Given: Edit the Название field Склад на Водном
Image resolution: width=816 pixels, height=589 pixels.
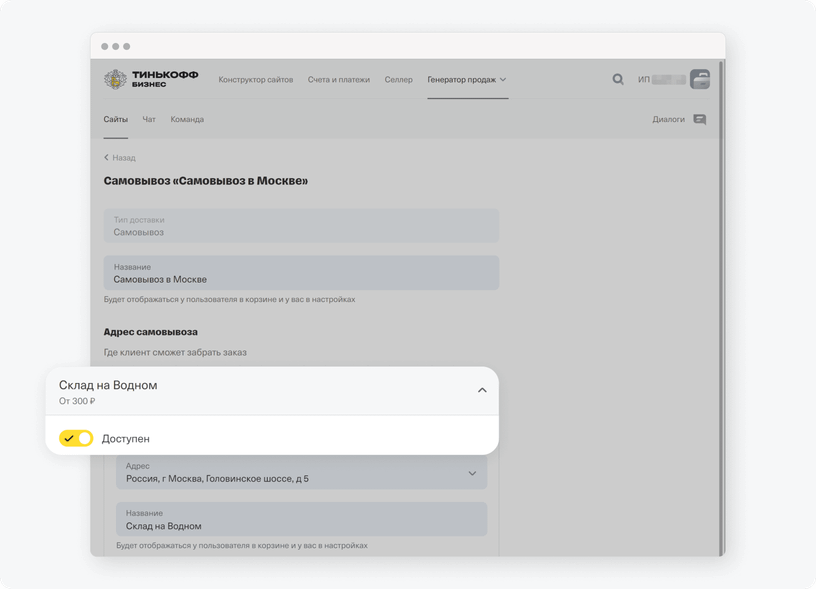Looking at the screenshot, I should 301,519.
